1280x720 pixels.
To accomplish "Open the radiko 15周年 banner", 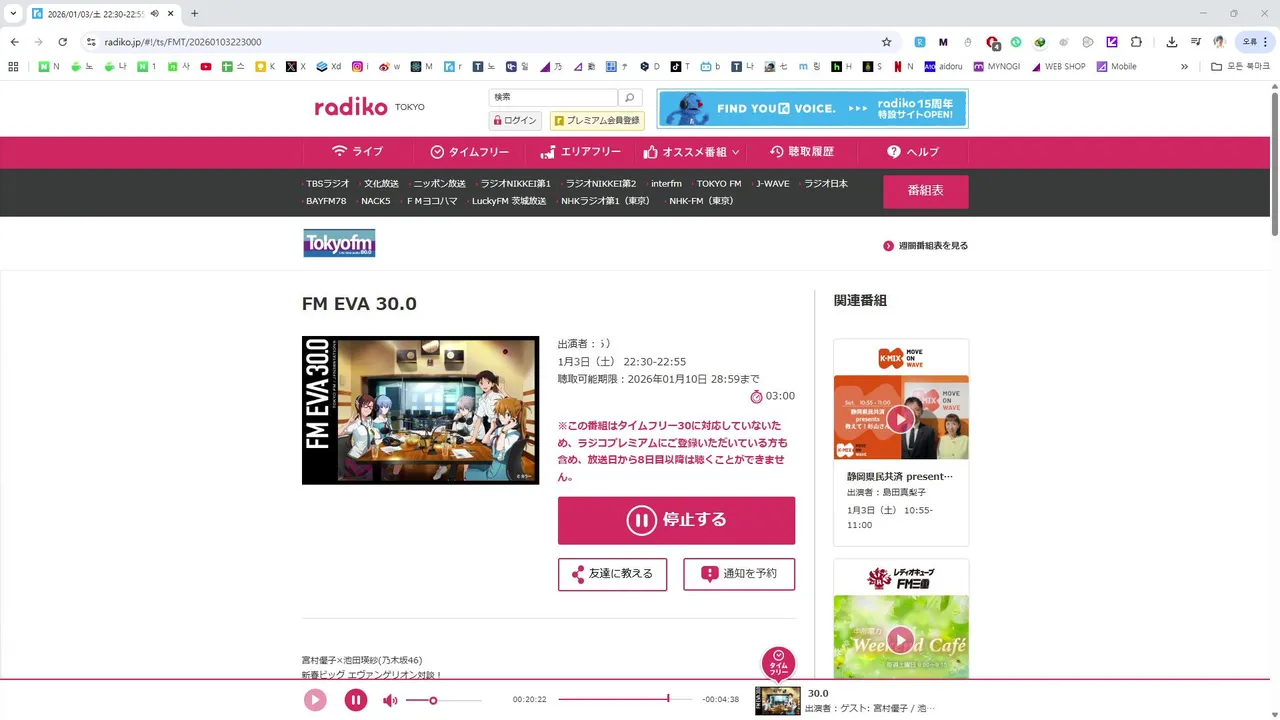I will tap(812, 109).
